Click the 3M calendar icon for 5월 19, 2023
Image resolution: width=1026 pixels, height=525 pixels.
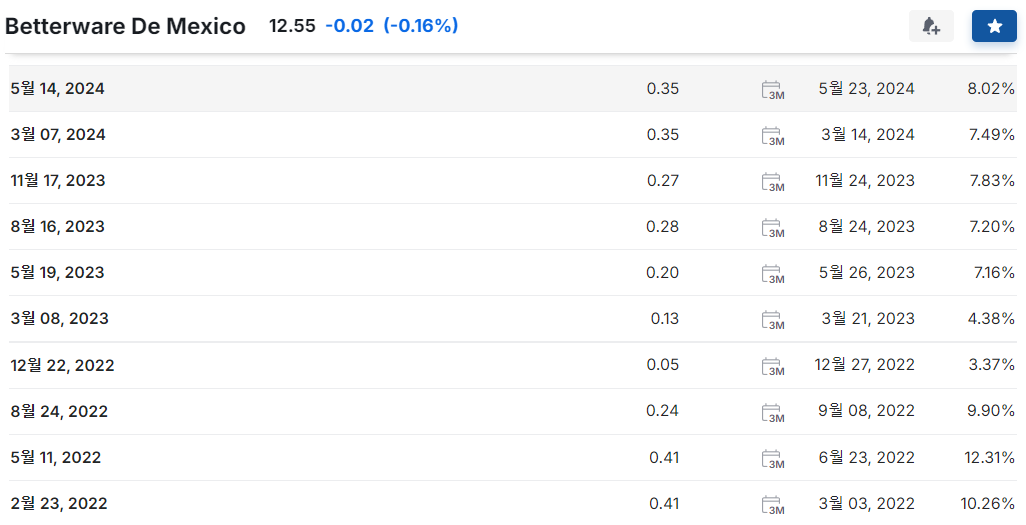(x=772, y=274)
